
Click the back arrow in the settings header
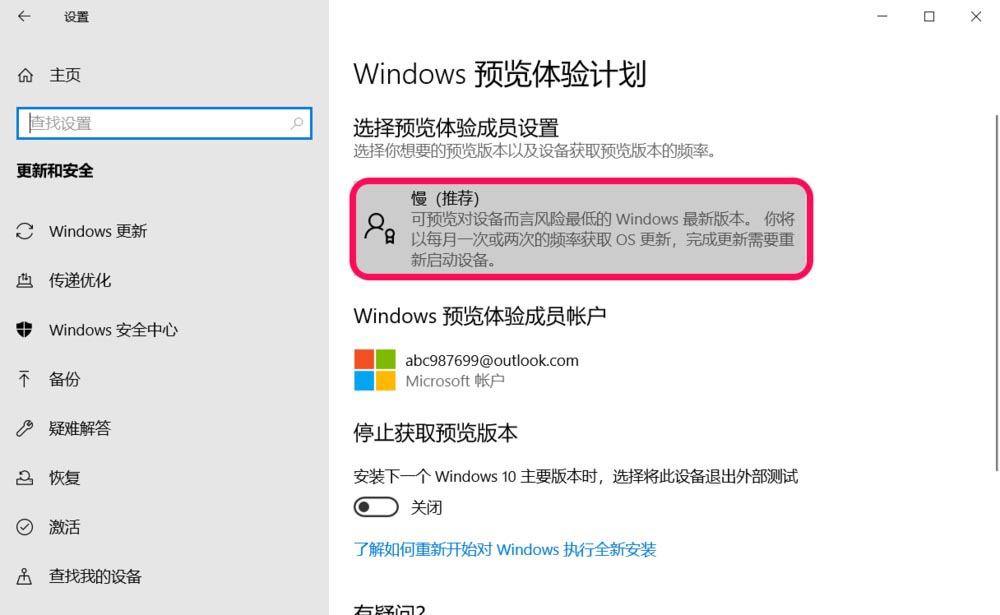(x=24, y=17)
